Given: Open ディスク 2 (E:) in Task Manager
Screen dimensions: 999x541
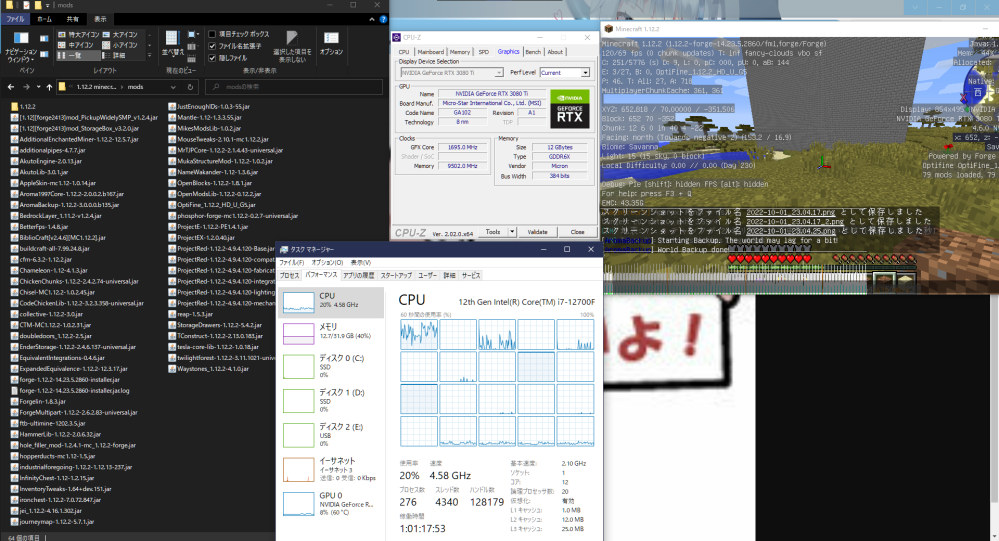Looking at the screenshot, I should 331,435.
